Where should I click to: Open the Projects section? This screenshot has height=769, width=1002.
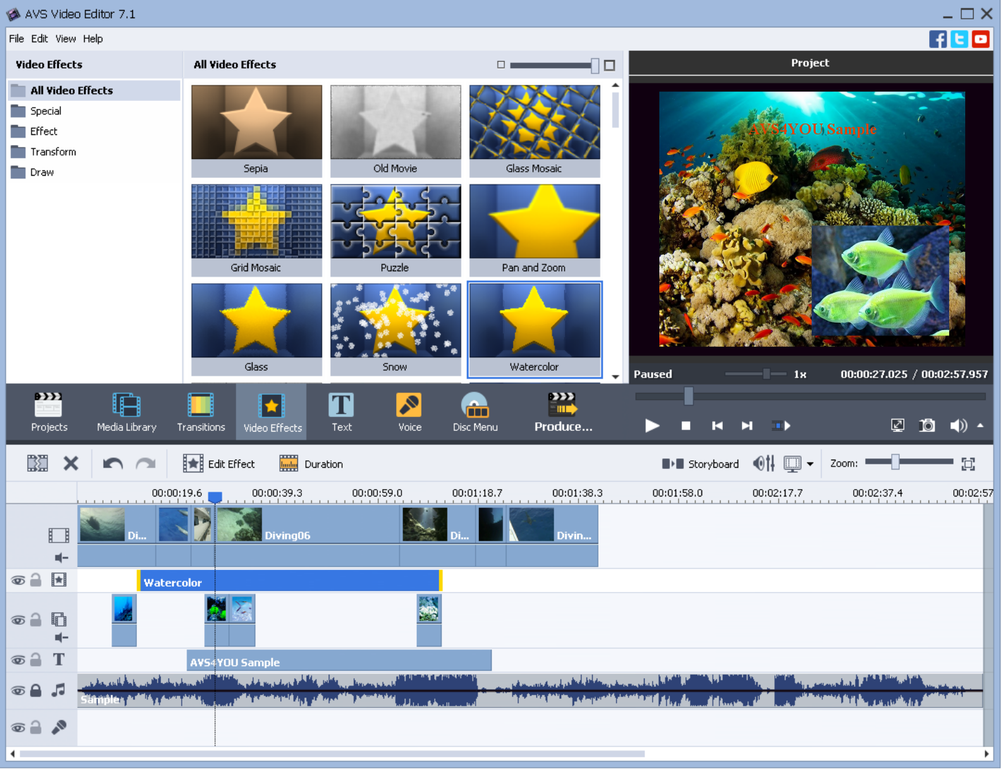49,412
